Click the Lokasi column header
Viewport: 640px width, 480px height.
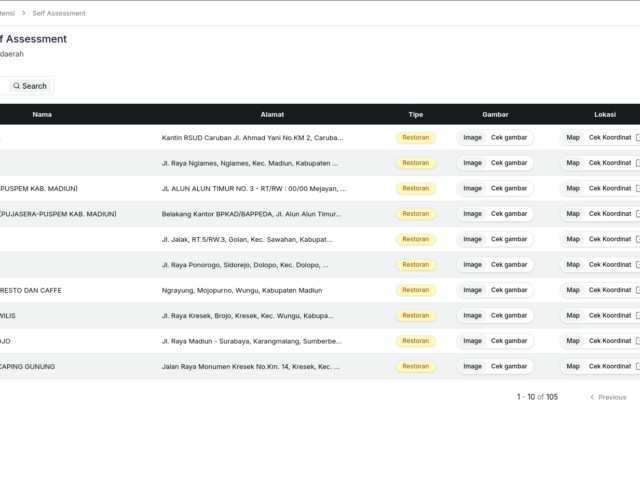tap(605, 114)
